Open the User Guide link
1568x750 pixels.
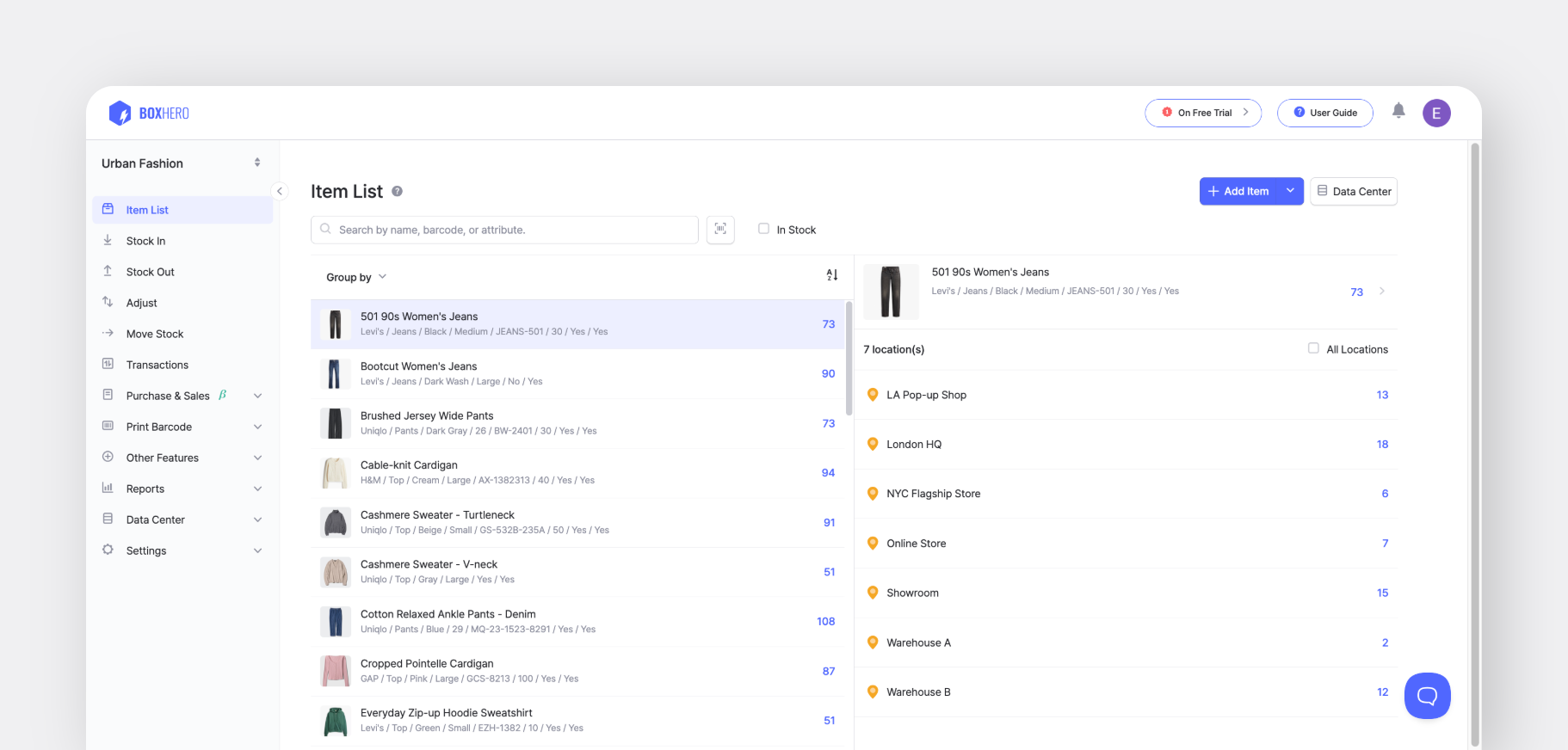1325,113
